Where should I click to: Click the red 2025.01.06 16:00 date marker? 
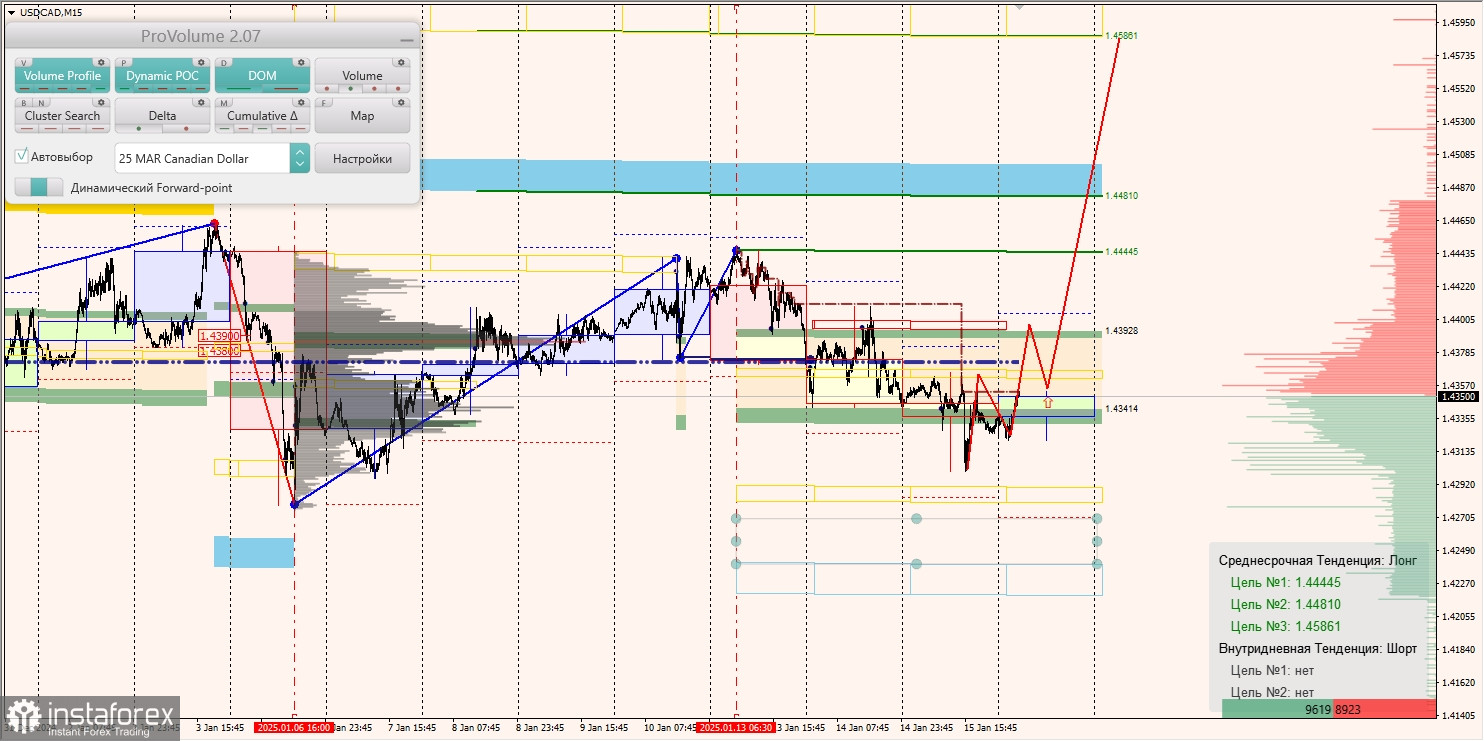tap(294, 728)
